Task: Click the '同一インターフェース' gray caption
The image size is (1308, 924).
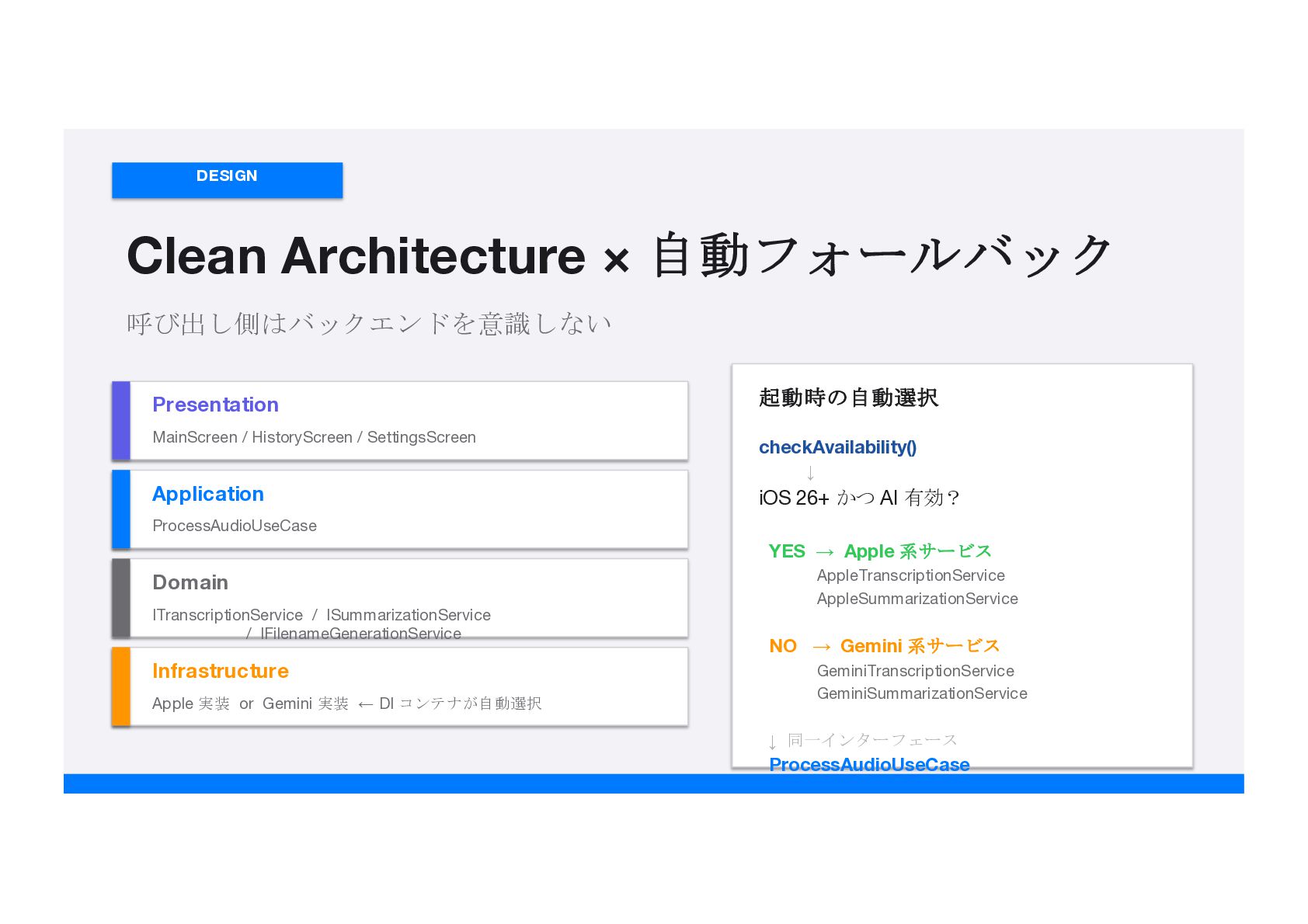Action: (872, 740)
